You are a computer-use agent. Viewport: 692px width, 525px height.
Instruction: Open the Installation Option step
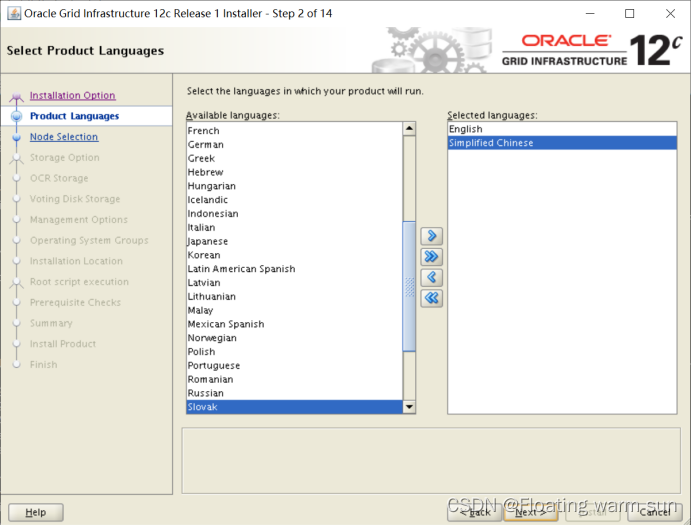(73, 95)
